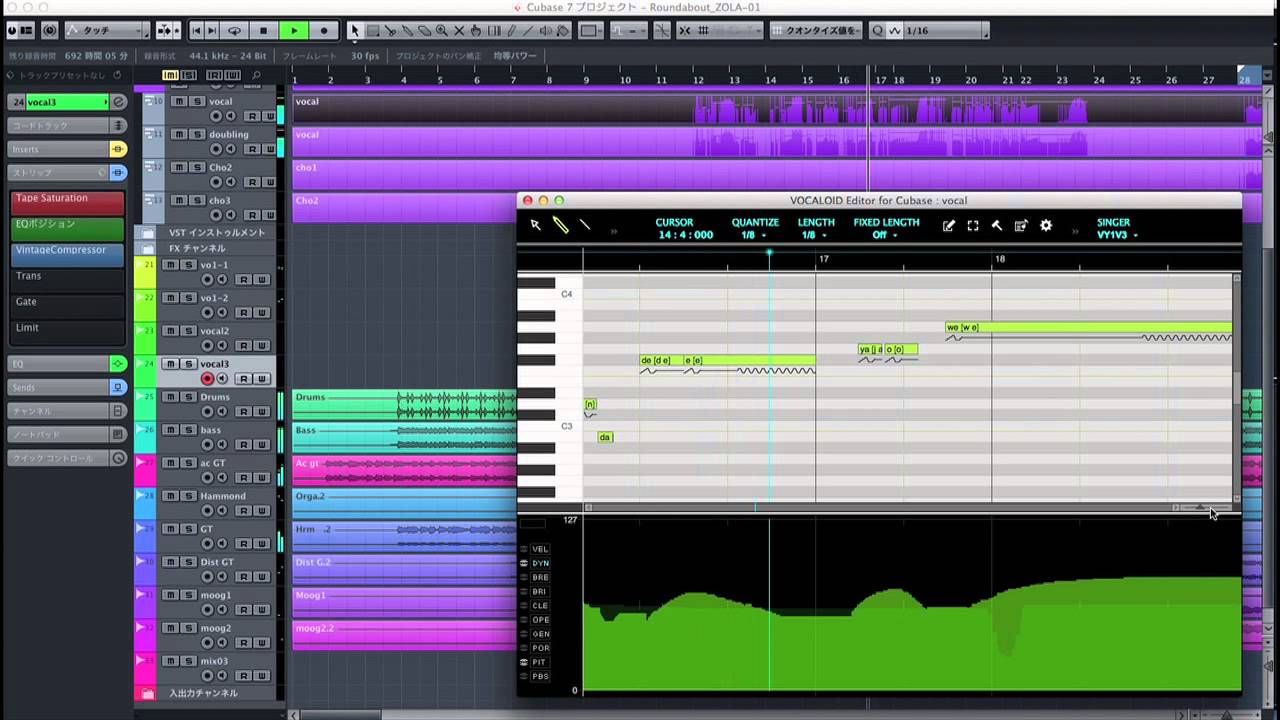Open the VOCALOID editor settings gear
The width and height of the screenshot is (1280, 720).
pos(1046,226)
